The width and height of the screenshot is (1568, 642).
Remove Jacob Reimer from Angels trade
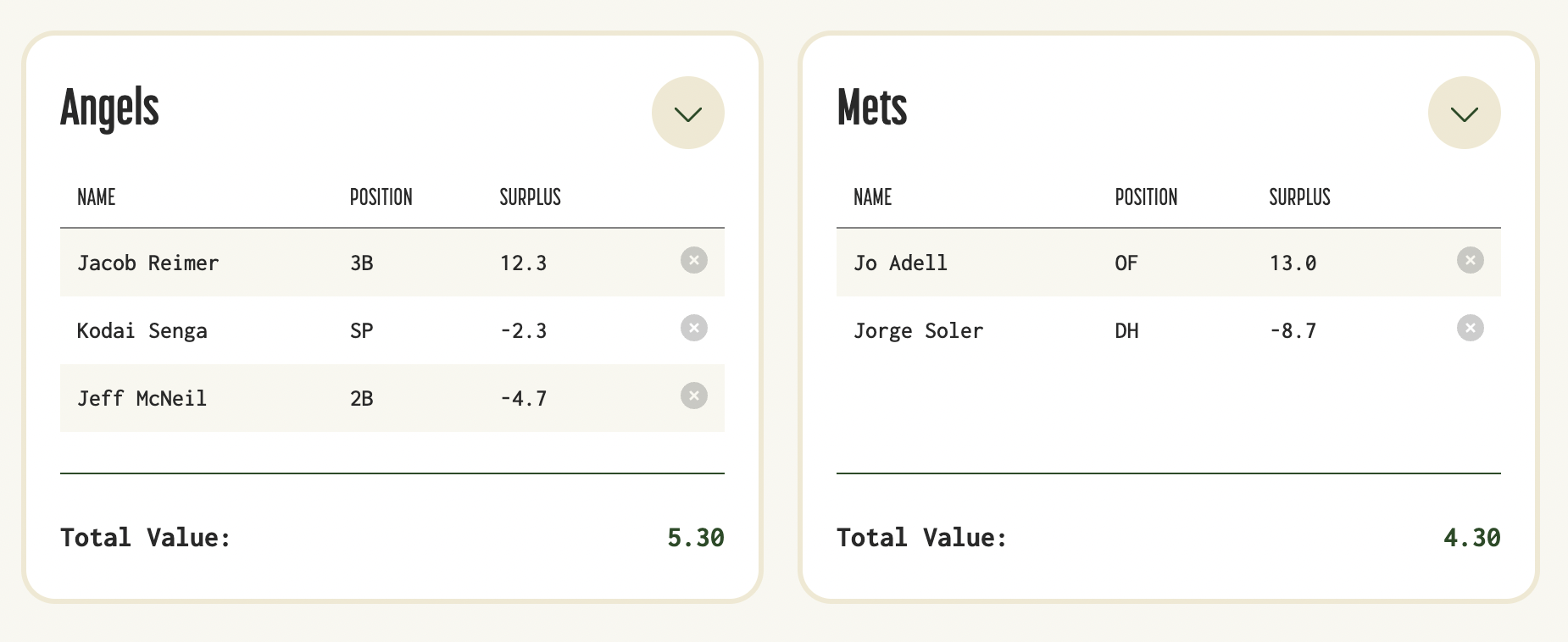(x=693, y=260)
